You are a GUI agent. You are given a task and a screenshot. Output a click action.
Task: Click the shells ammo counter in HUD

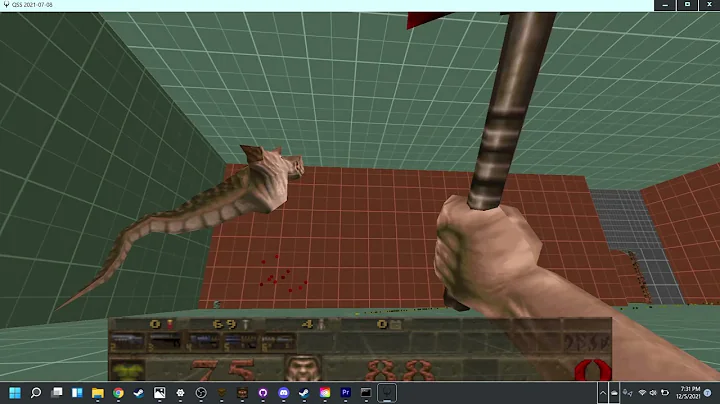tap(162, 324)
